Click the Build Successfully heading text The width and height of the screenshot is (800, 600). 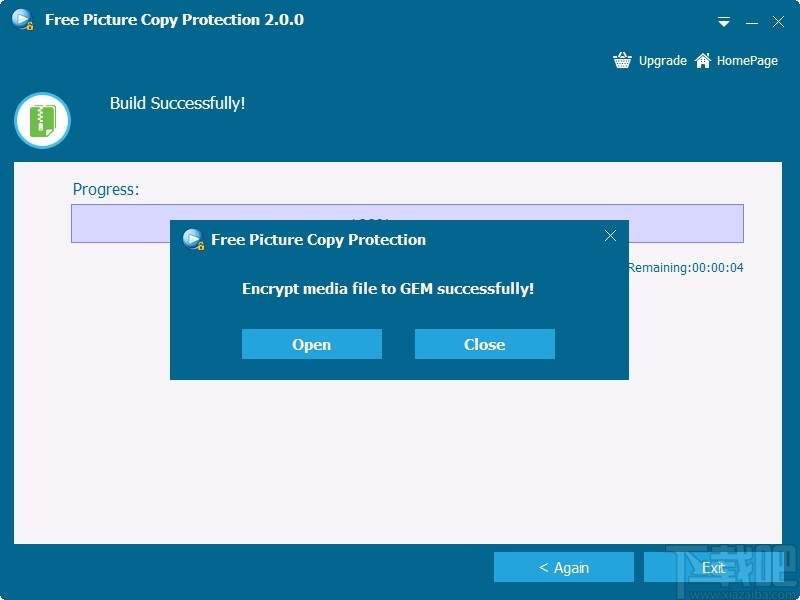(178, 103)
